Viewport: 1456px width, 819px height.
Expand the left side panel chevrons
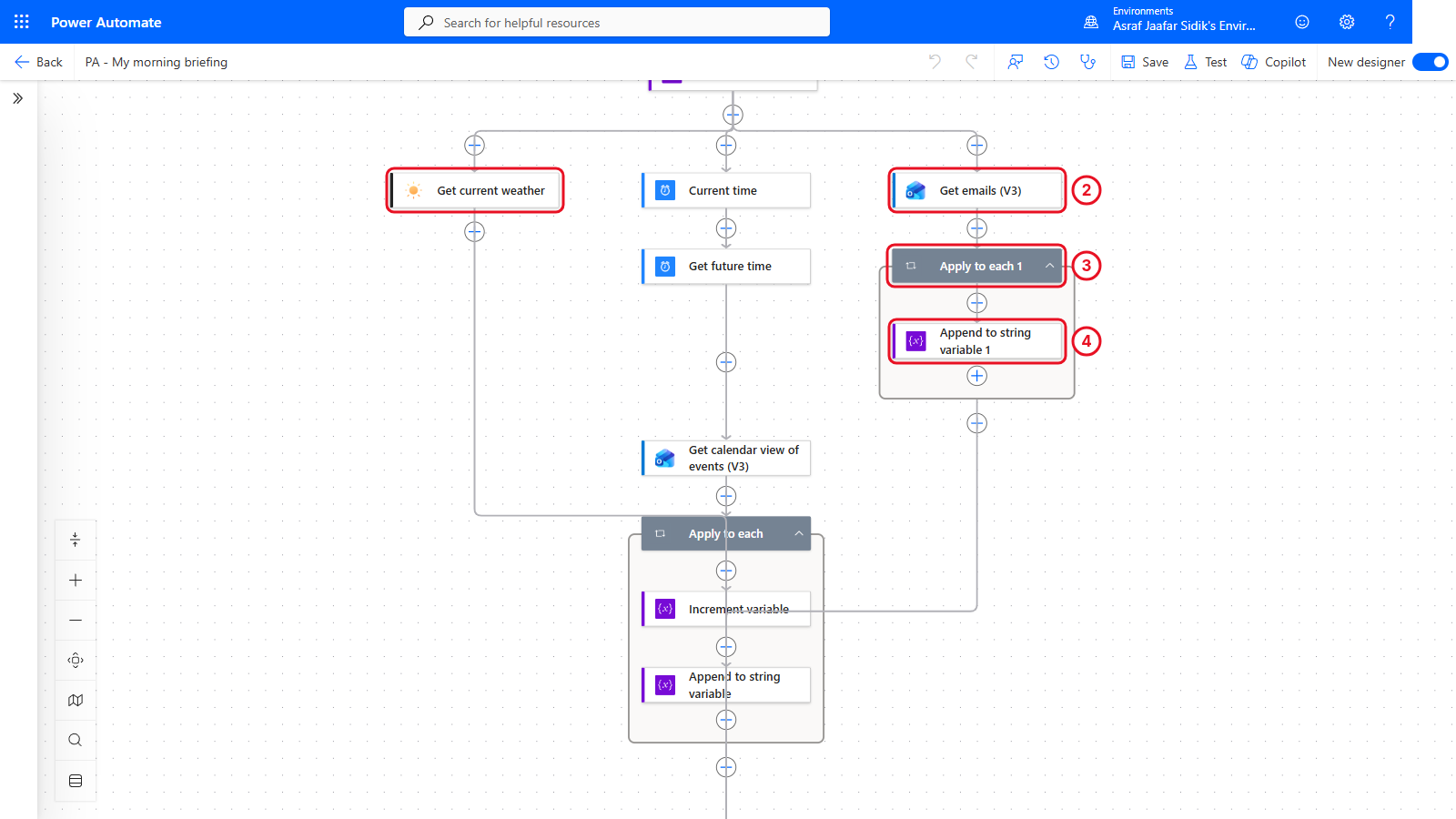18,98
